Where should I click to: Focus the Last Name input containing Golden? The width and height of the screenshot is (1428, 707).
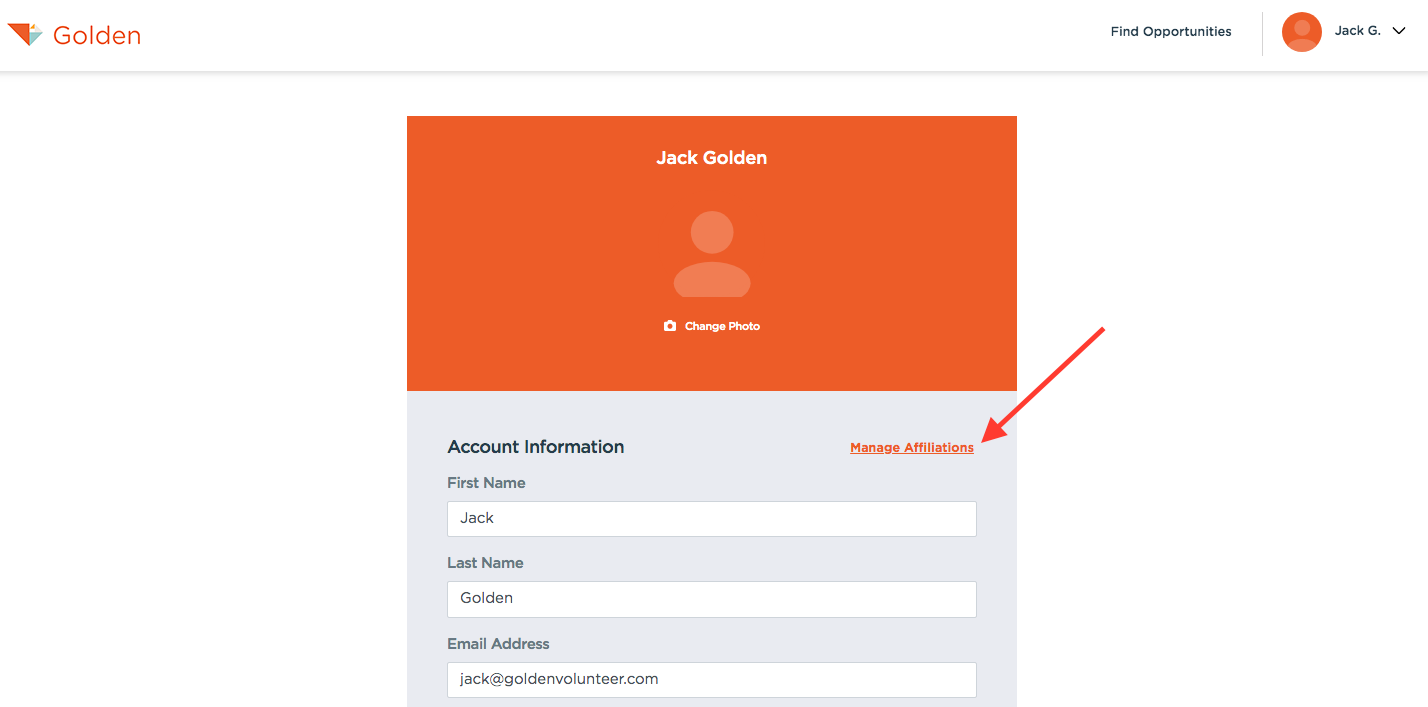pos(711,599)
